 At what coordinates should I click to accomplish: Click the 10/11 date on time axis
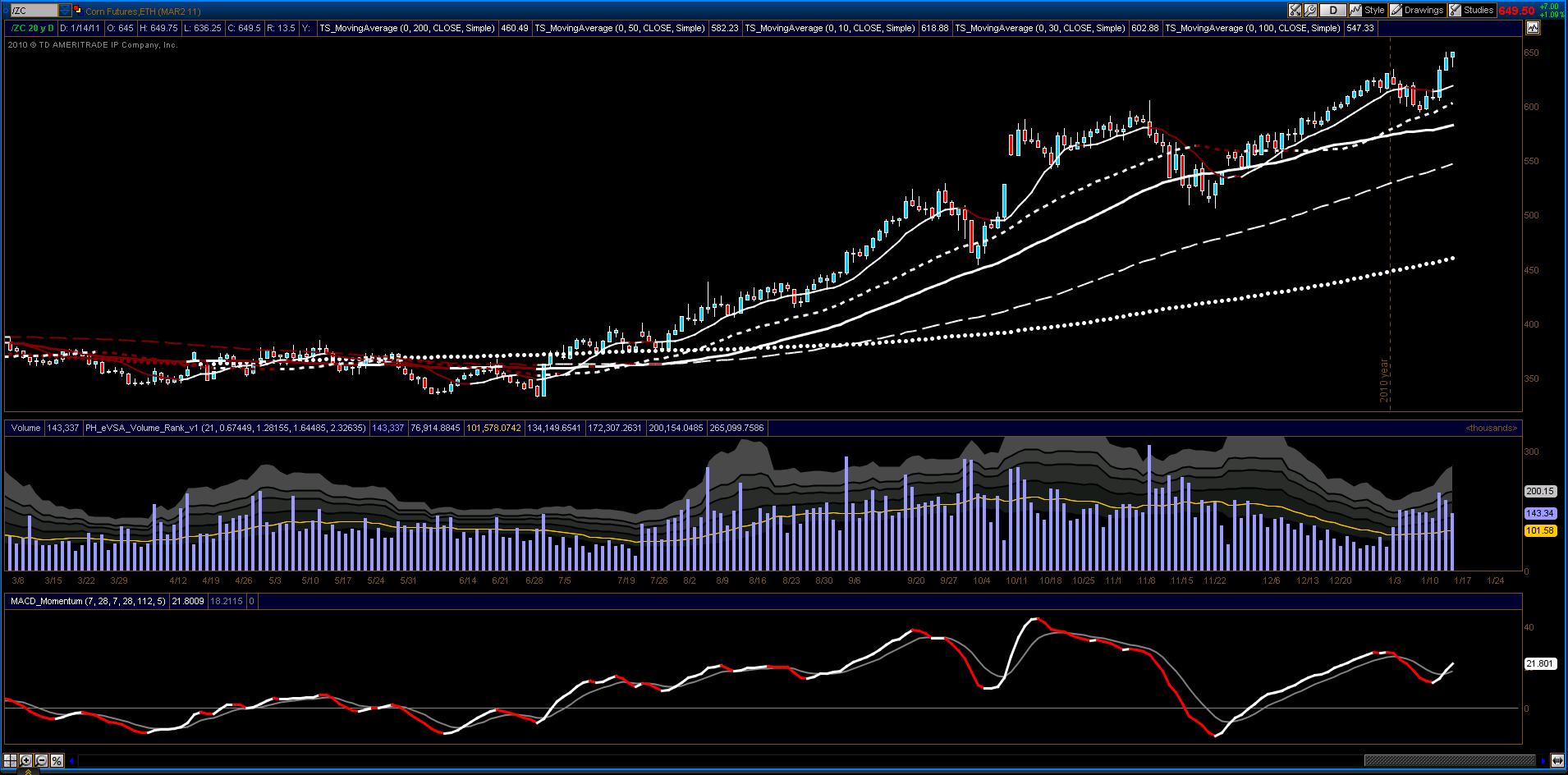(x=1016, y=580)
